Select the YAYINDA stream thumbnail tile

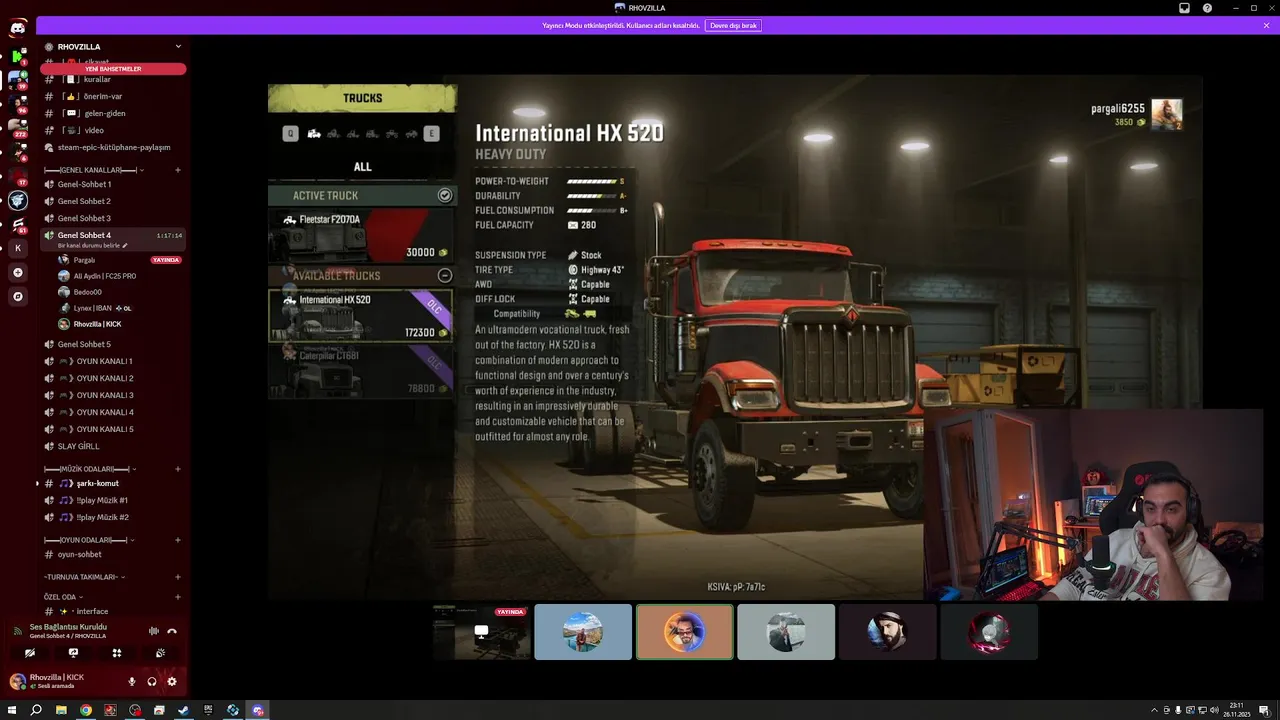coord(482,632)
